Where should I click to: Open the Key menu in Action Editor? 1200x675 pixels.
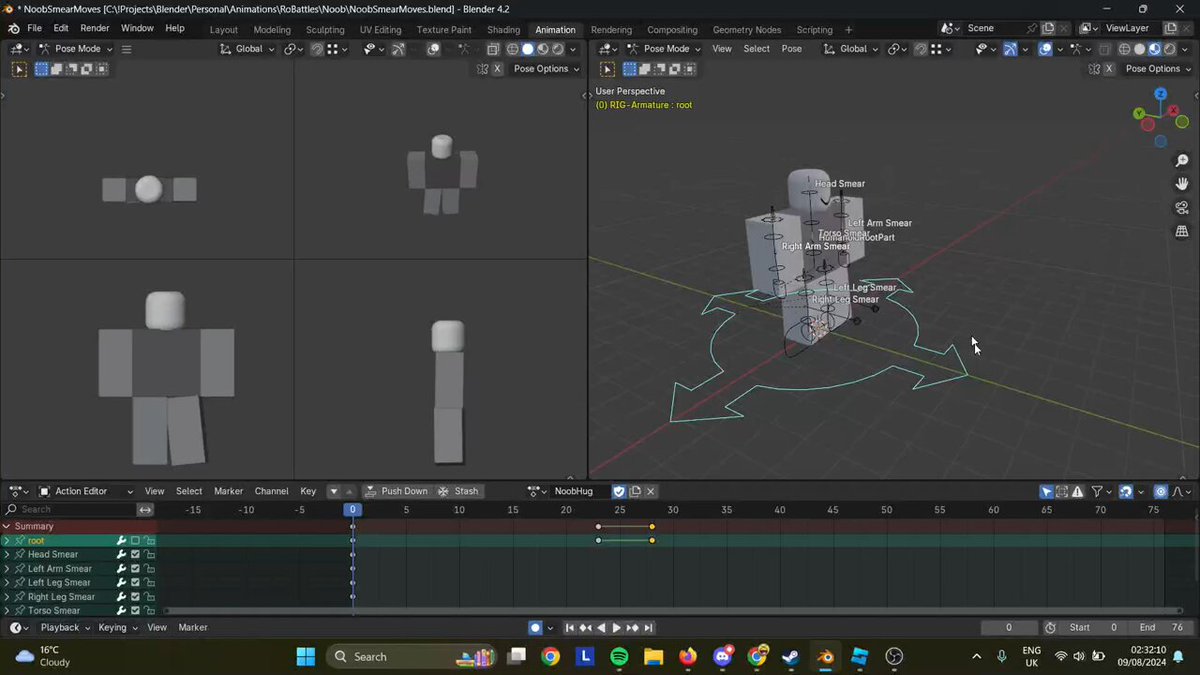pyautogui.click(x=308, y=491)
